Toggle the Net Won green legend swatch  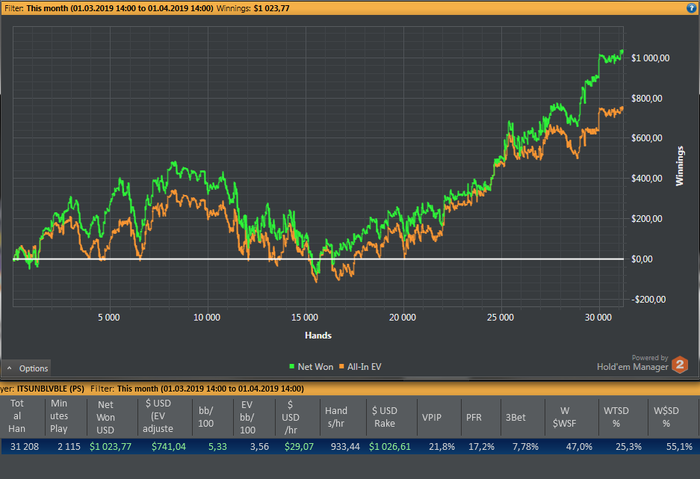pos(292,367)
